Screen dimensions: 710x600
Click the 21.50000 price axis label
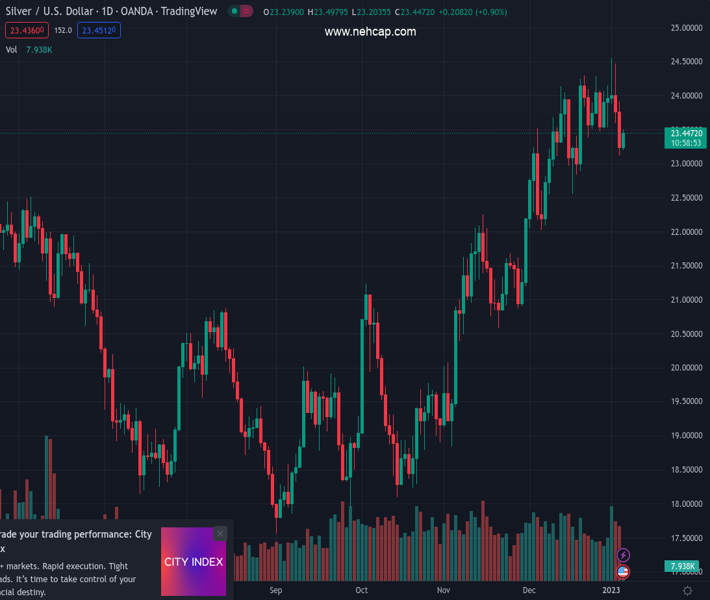click(x=686, y=265)
